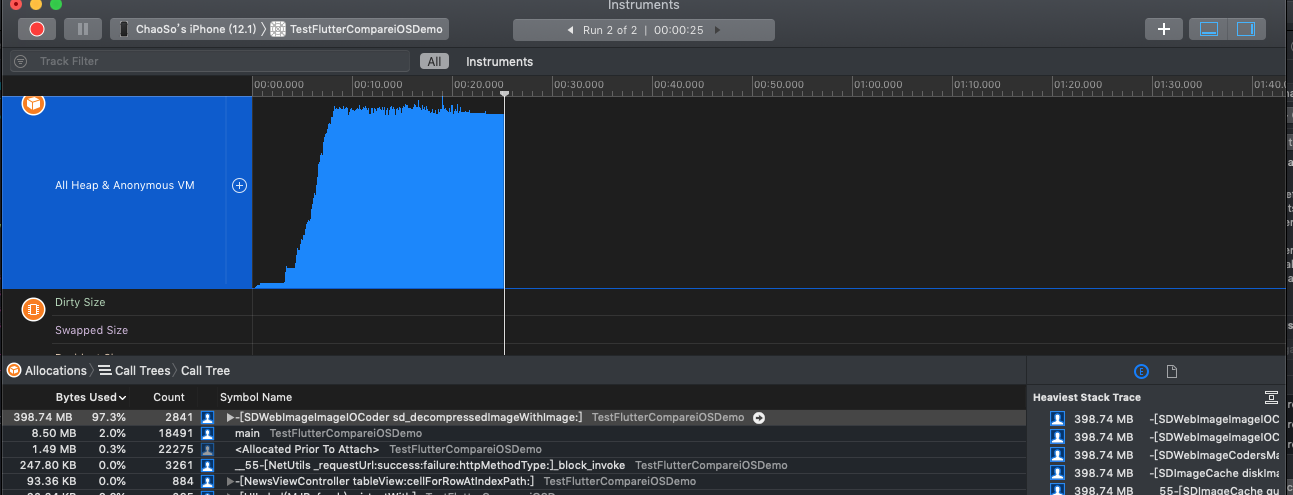
Task: Select the Swapped Size track label
Action: tap(91, 330)
